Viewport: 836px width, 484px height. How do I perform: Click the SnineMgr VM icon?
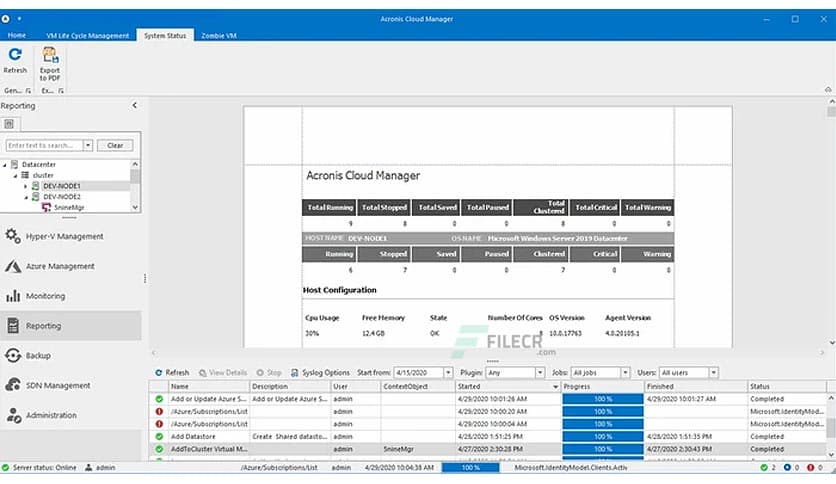(46, 207)
